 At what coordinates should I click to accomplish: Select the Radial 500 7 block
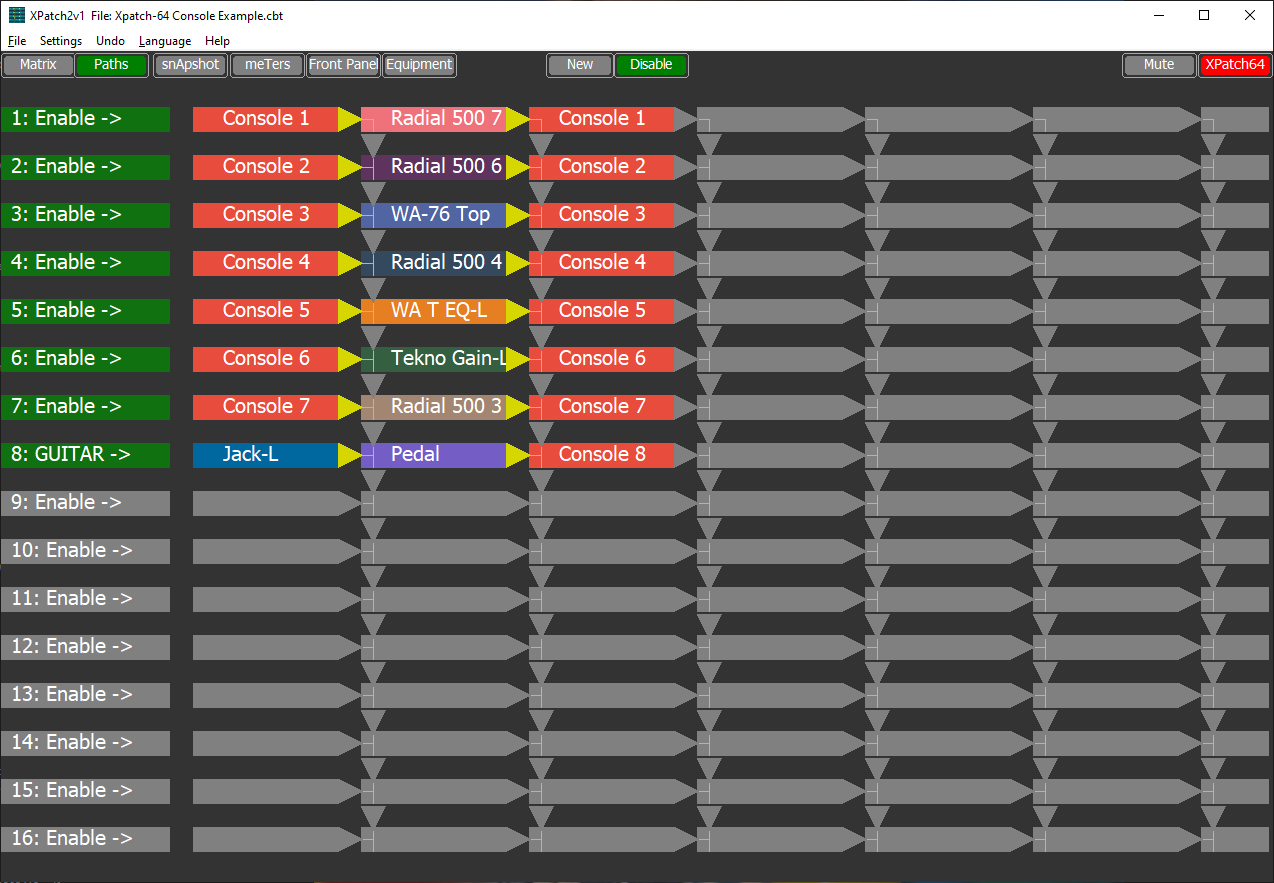click(x=434, y=119)
